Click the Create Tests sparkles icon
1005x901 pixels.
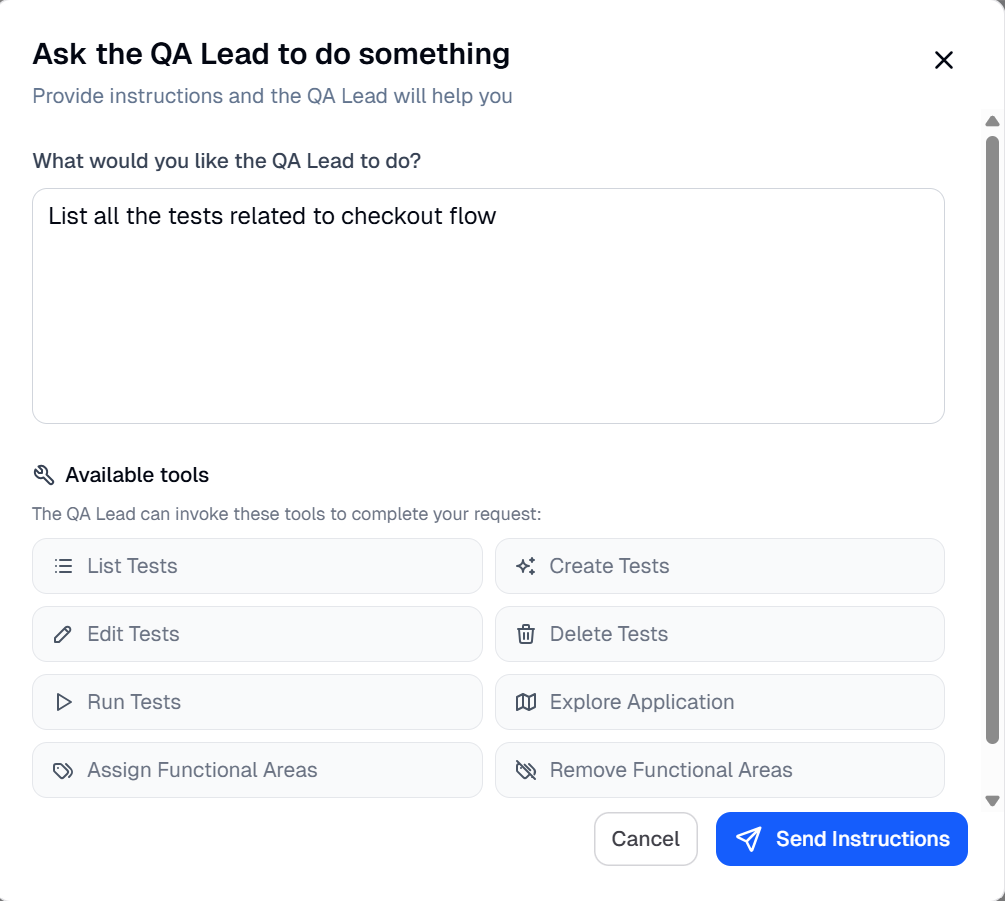tap(525, 566)
